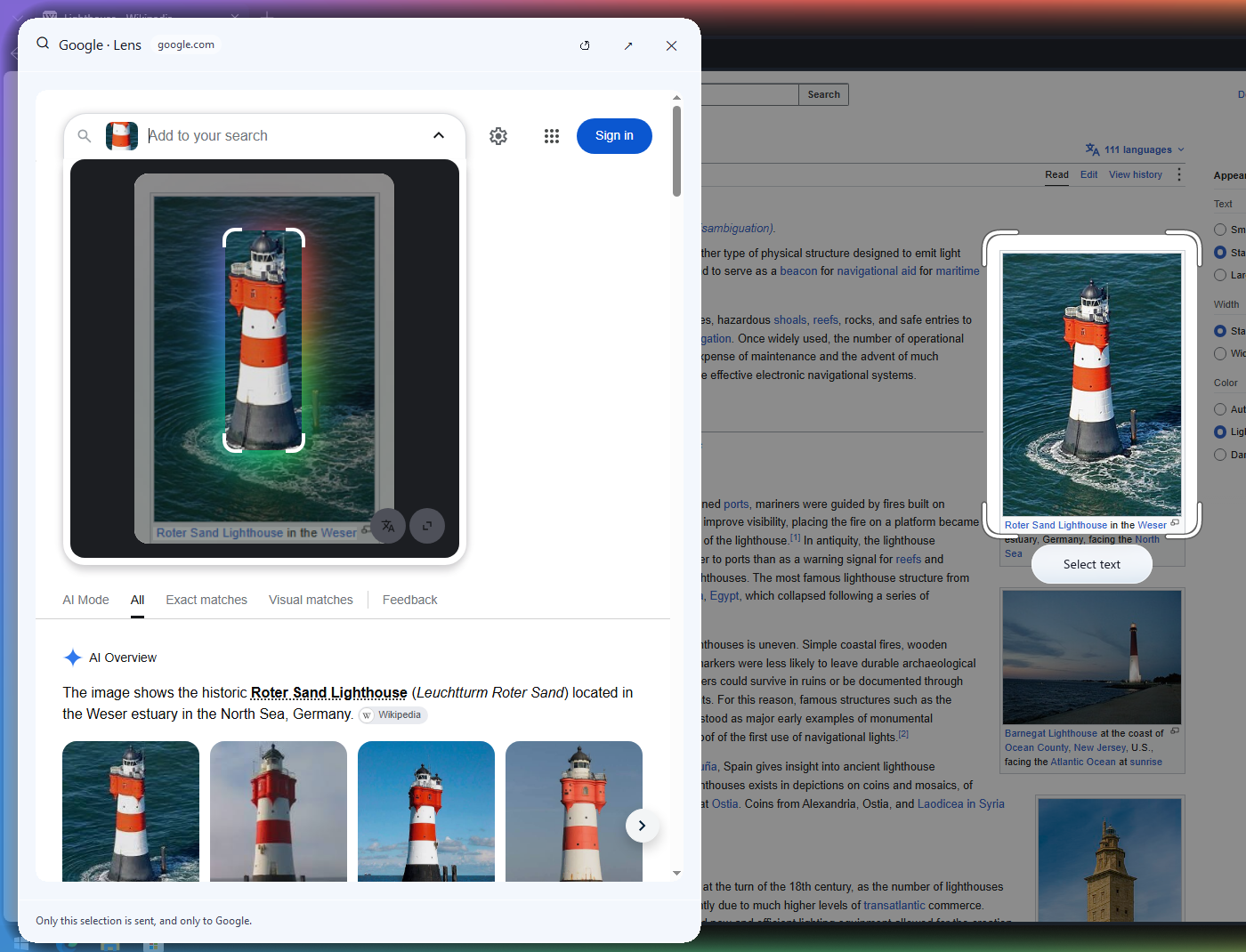Open the Google apps grid
1246x952 pixels.
(x=552, y=136)
